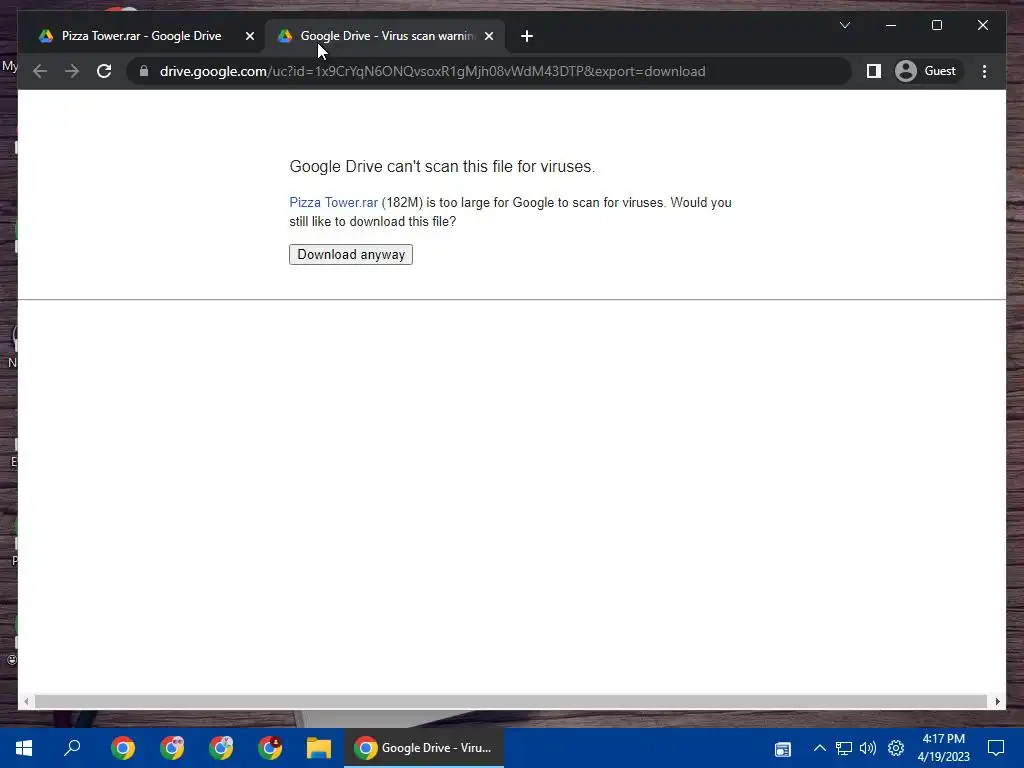Open the notification center
The height and width of the screenshot is (768, 1024).
pyautogui.click(x=996, y=748)
